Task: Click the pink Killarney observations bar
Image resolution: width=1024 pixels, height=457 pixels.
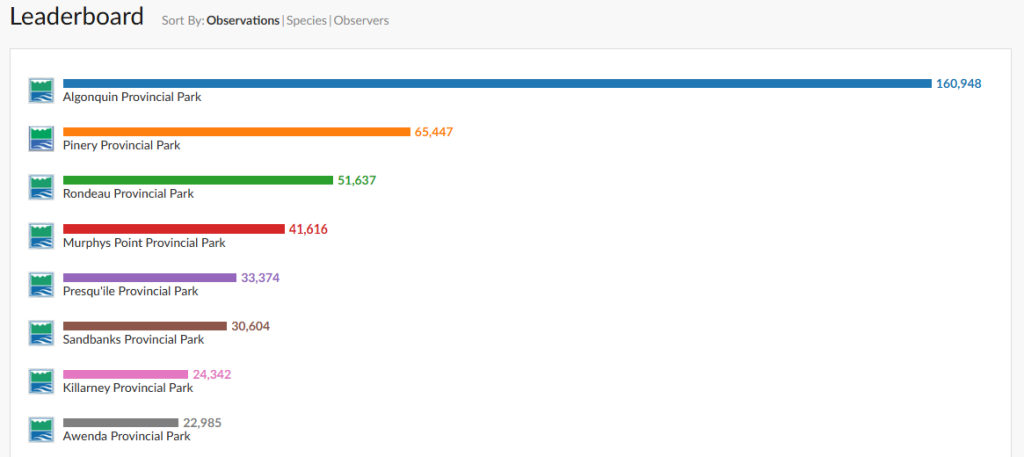Action: [x=125, y=374]
